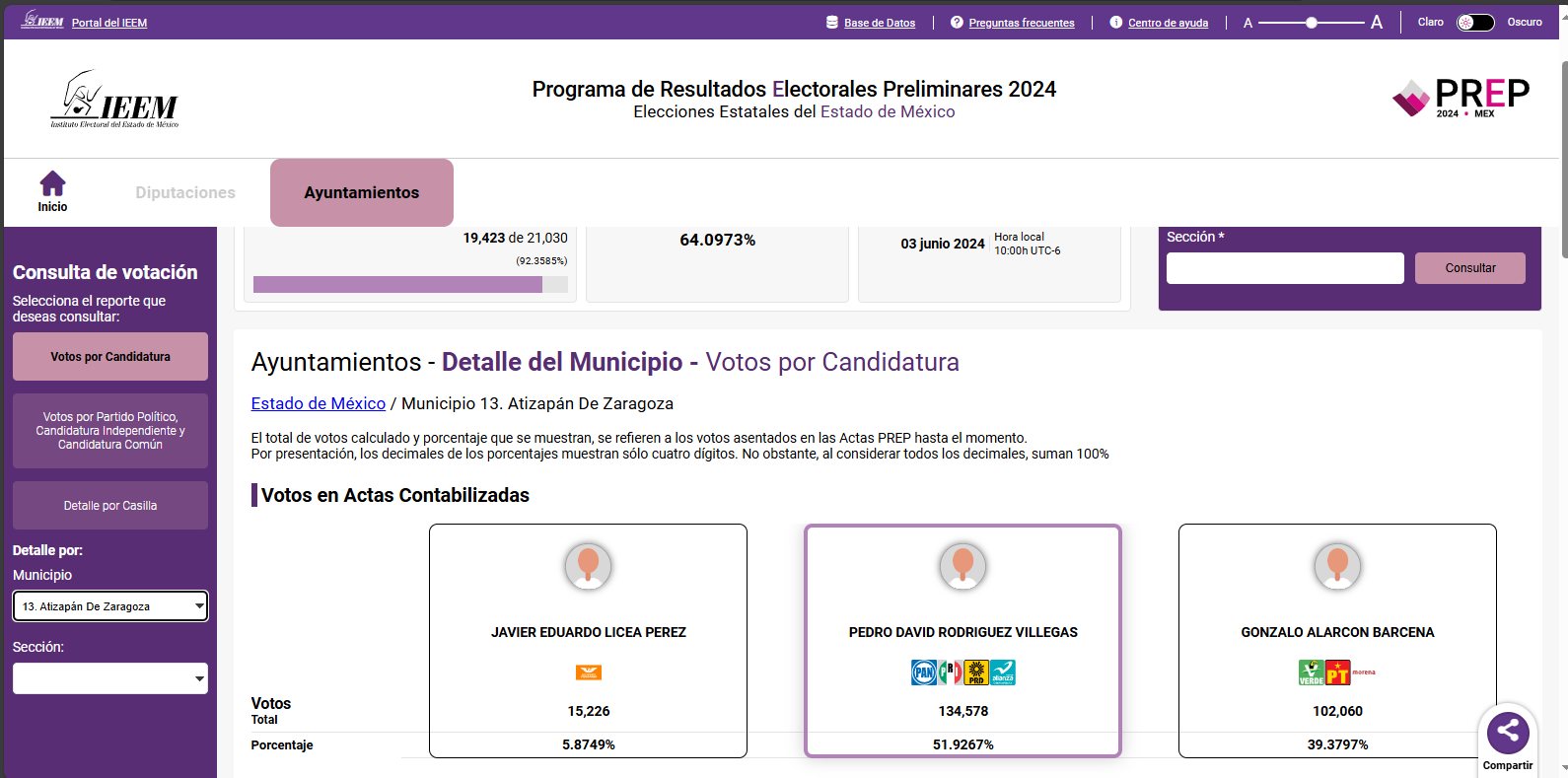Select the Ayuntamientos tab
The width and height of the screenshot is (1568, 778).
coord(362,193)
